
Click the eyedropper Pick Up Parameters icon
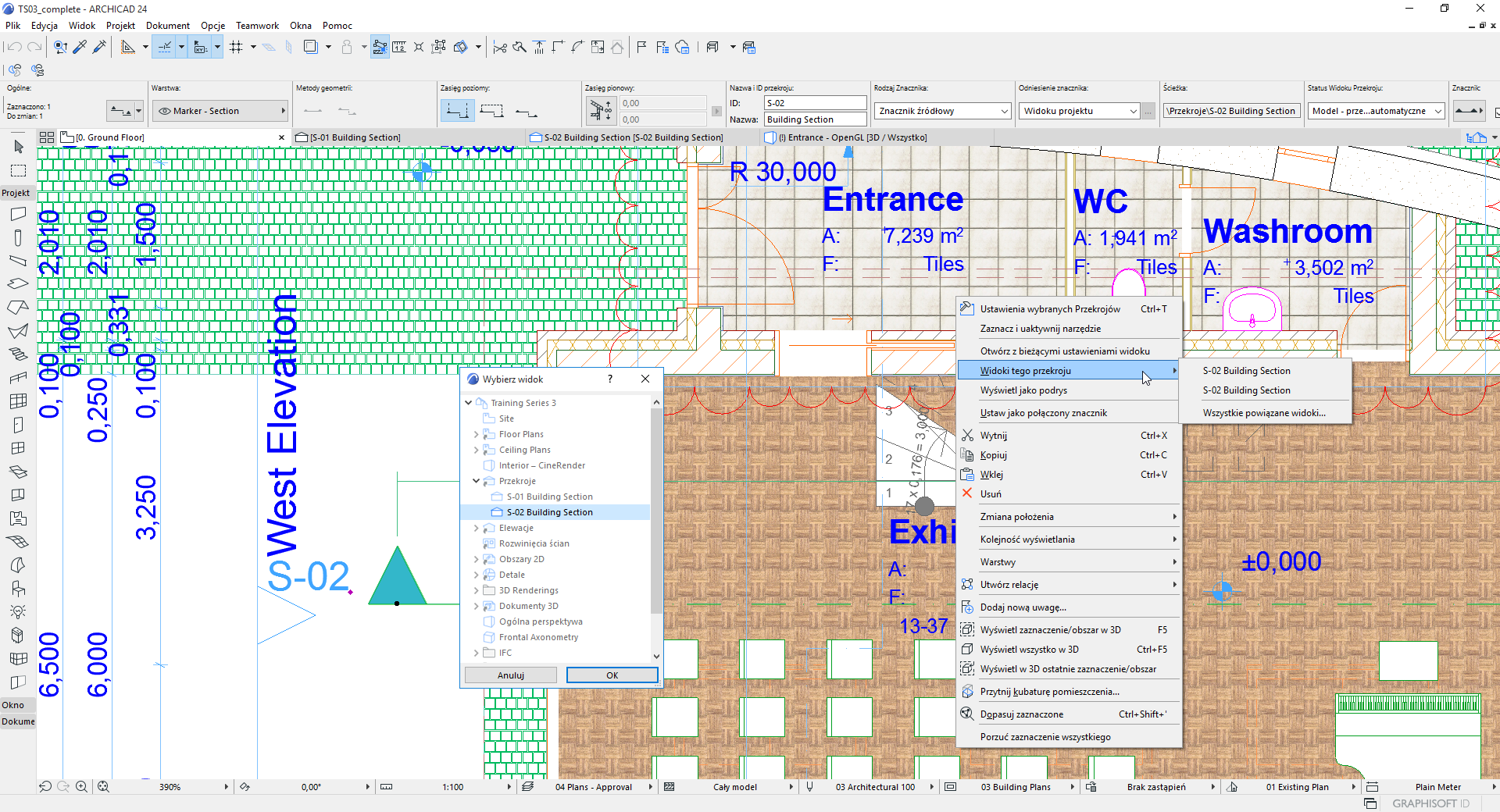[x=80, y=47]
